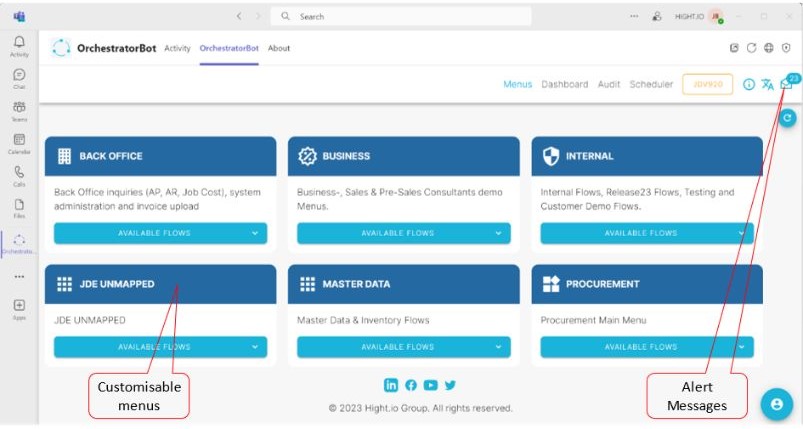Viewport: 803px width, 429px height.
Task: Open the floating user profile button
Action: coord(777,404)
